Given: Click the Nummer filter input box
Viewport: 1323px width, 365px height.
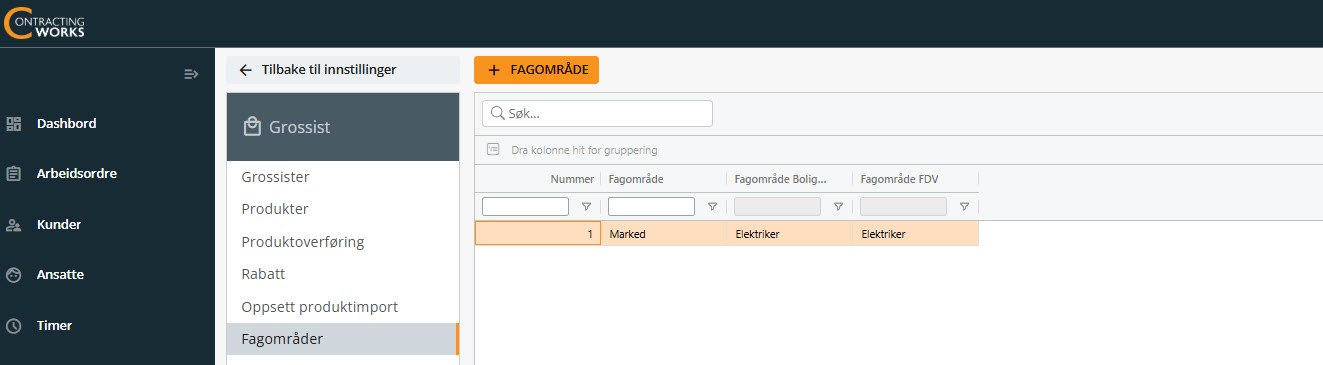Looking at the screenshot, I should coord(525,207).
